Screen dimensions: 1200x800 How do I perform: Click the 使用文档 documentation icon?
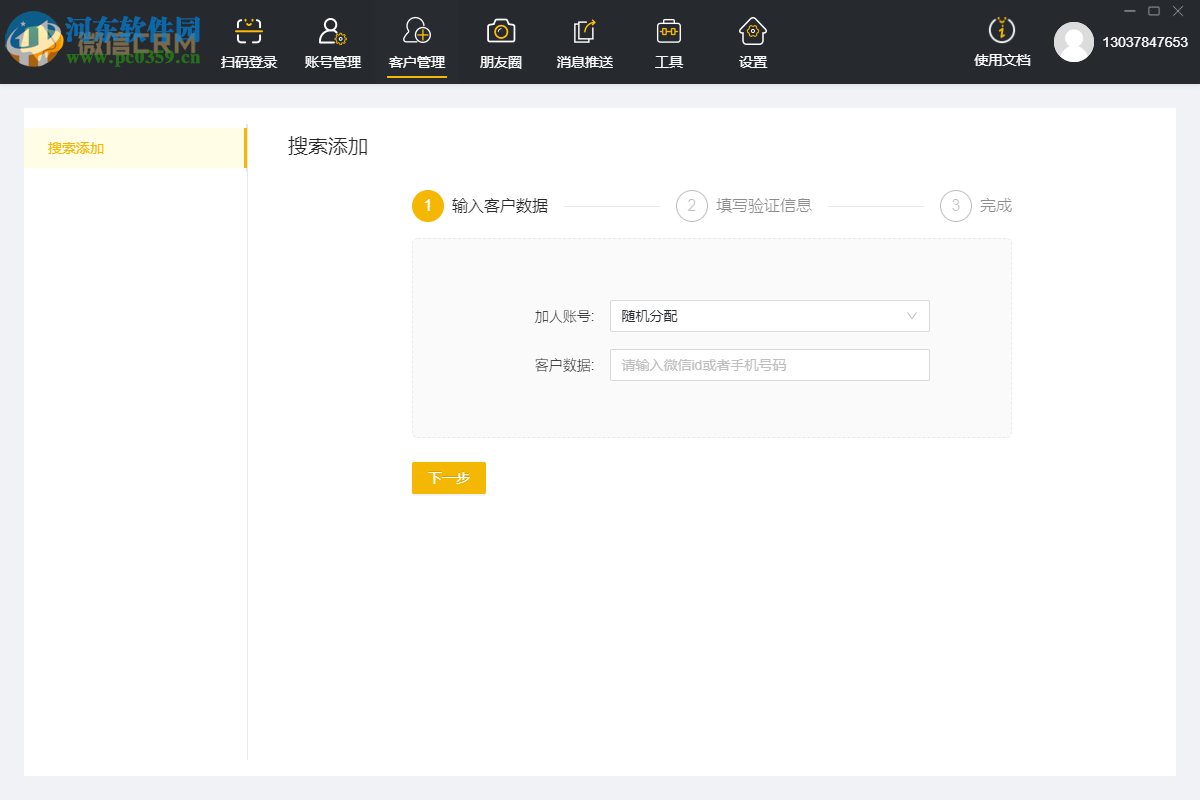[x=1001, y=41]
